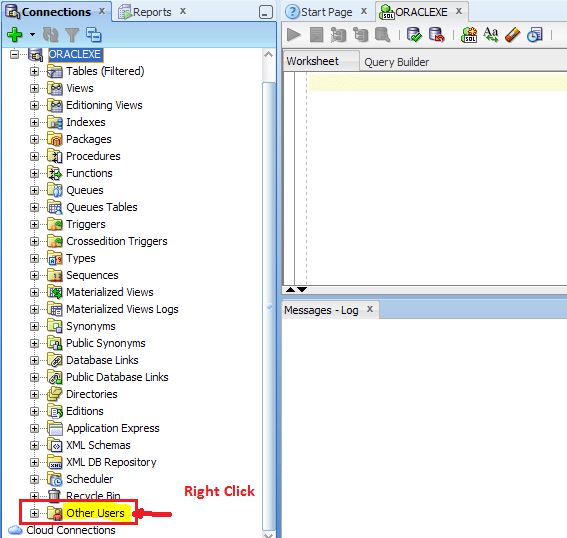Click the Database Links folder icon
The width and height of the screenshot is (567, 538).
pyautogui.click(x=55, y=360)
